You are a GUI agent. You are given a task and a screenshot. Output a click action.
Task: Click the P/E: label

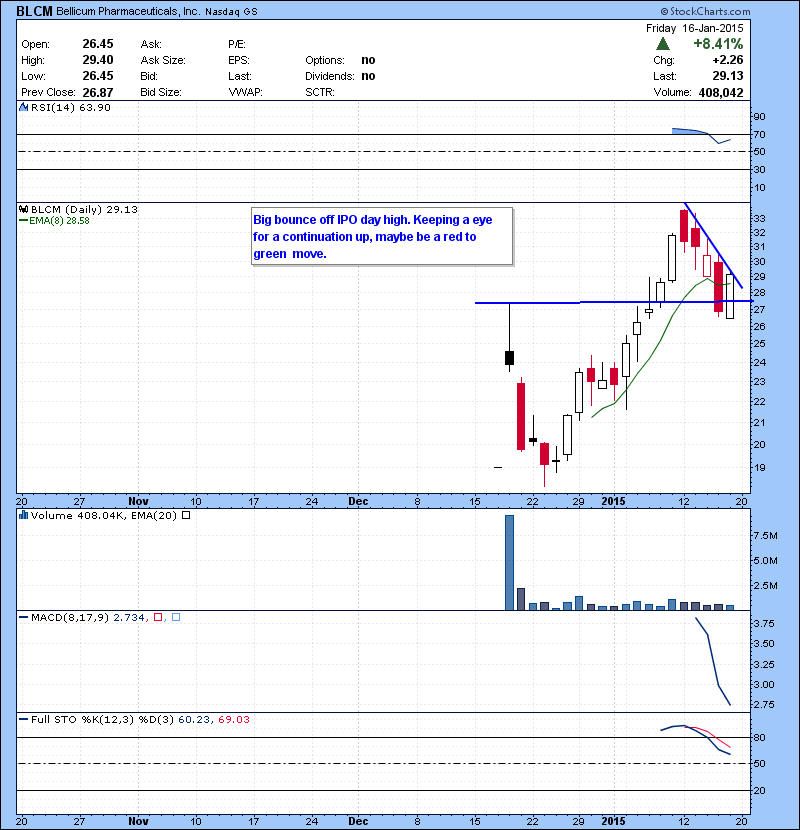coord(237,44)
